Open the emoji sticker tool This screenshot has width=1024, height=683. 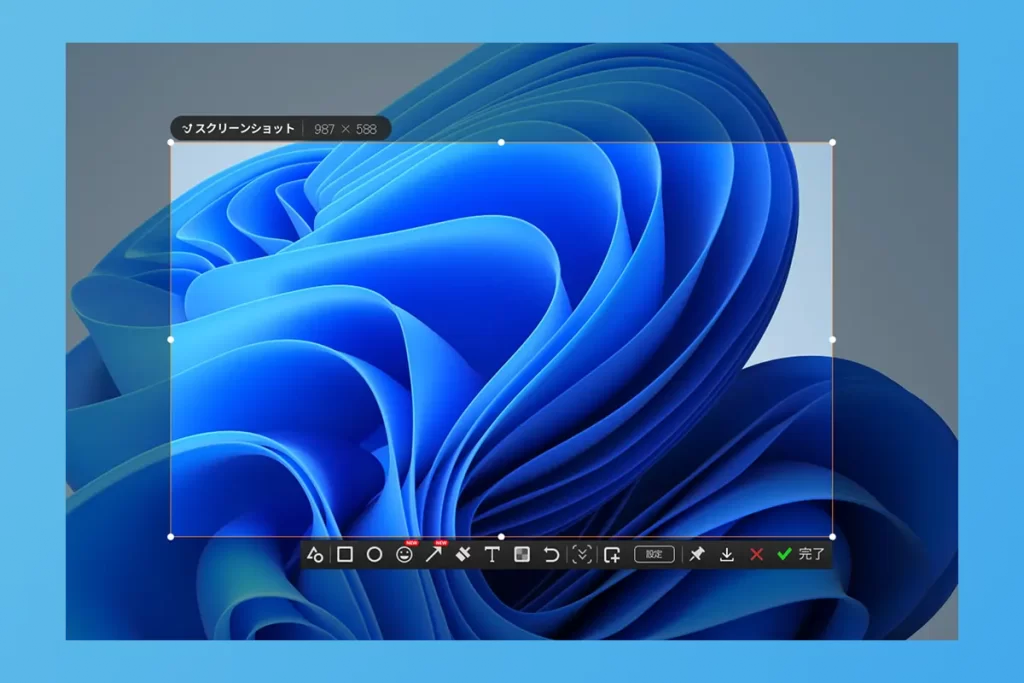[x=404, y=554]
